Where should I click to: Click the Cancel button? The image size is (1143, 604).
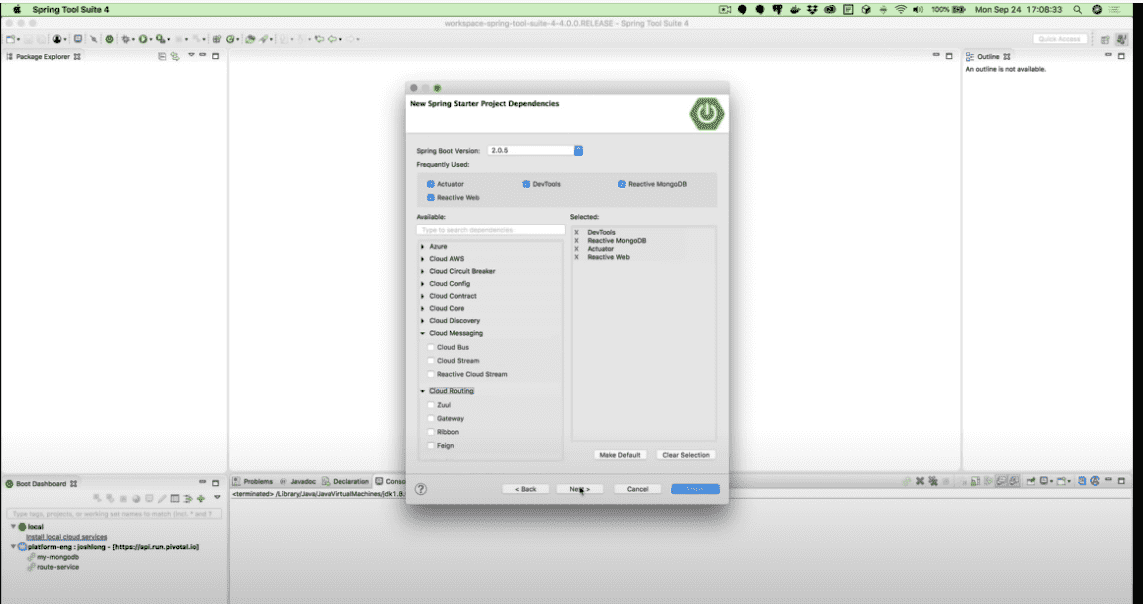click(637, 489)
